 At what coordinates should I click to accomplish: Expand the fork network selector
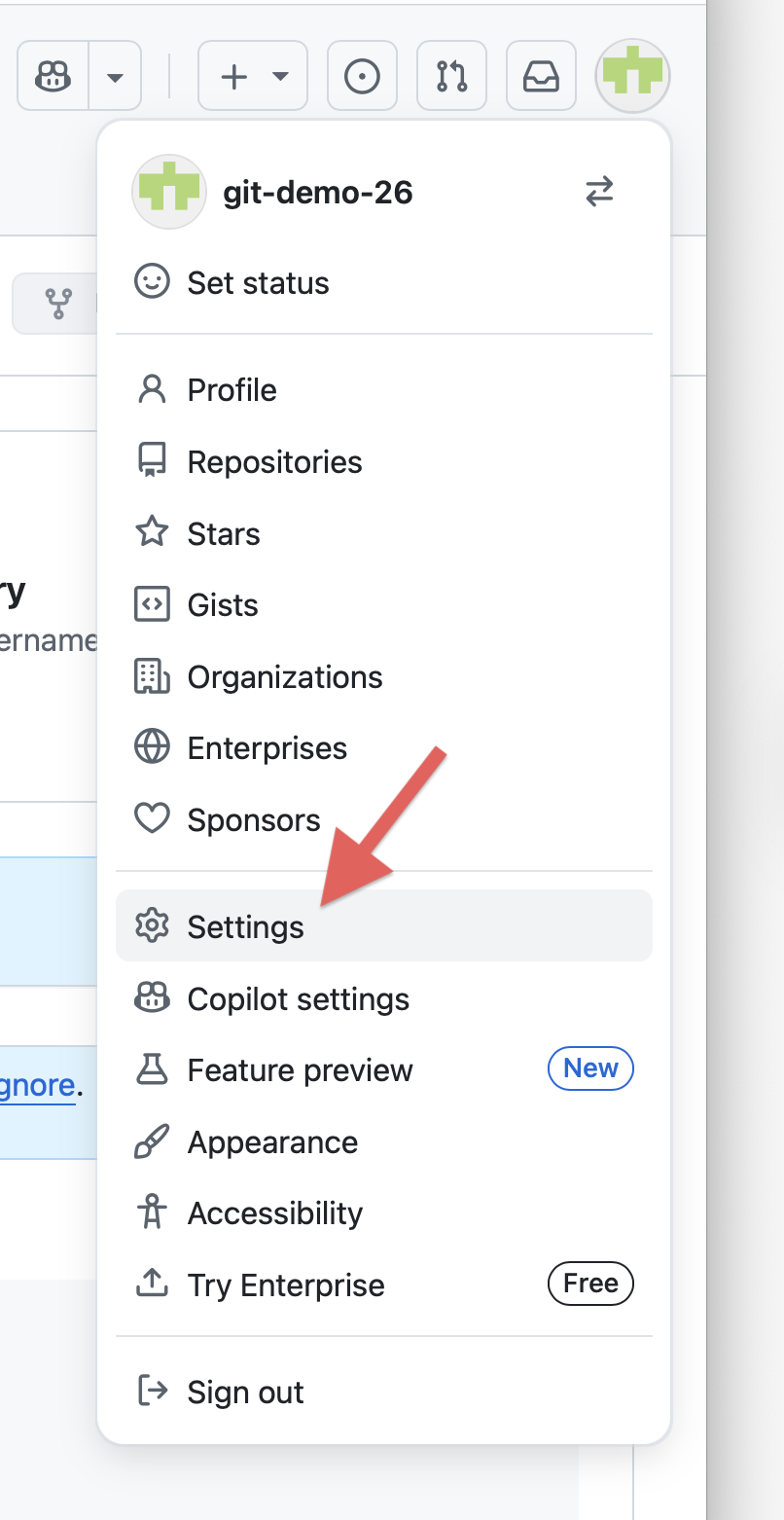[58, 303]
